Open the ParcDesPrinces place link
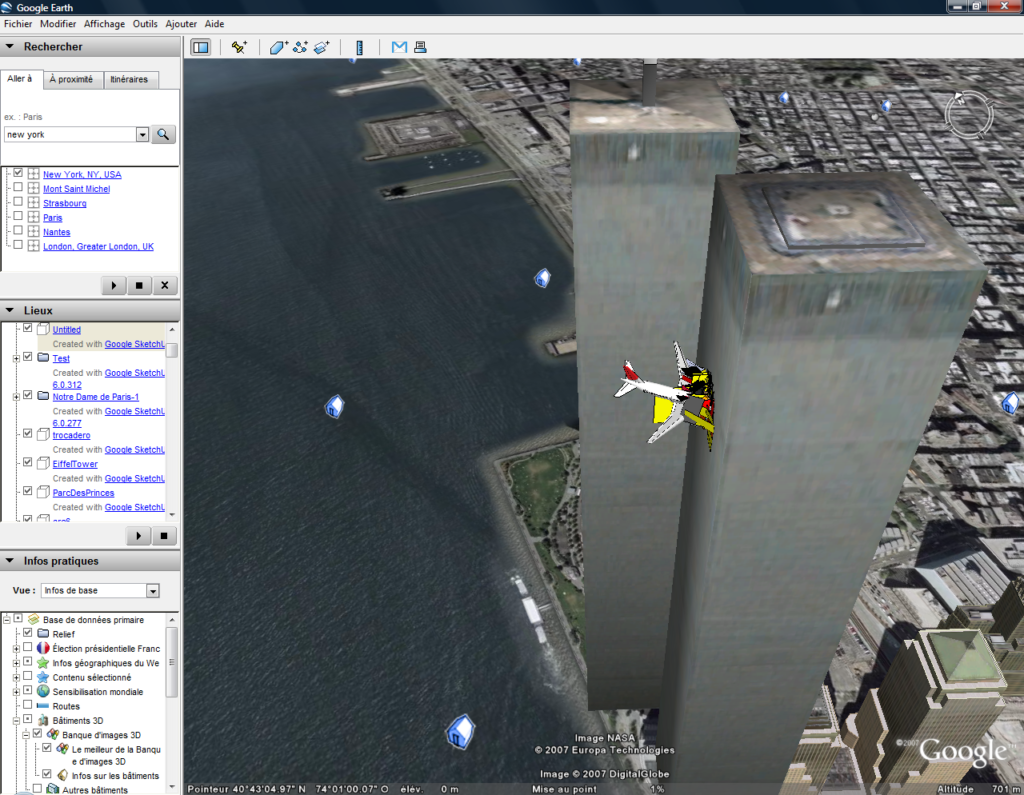The width and height of the screenshot is (1024, 795). click(83, 493)
